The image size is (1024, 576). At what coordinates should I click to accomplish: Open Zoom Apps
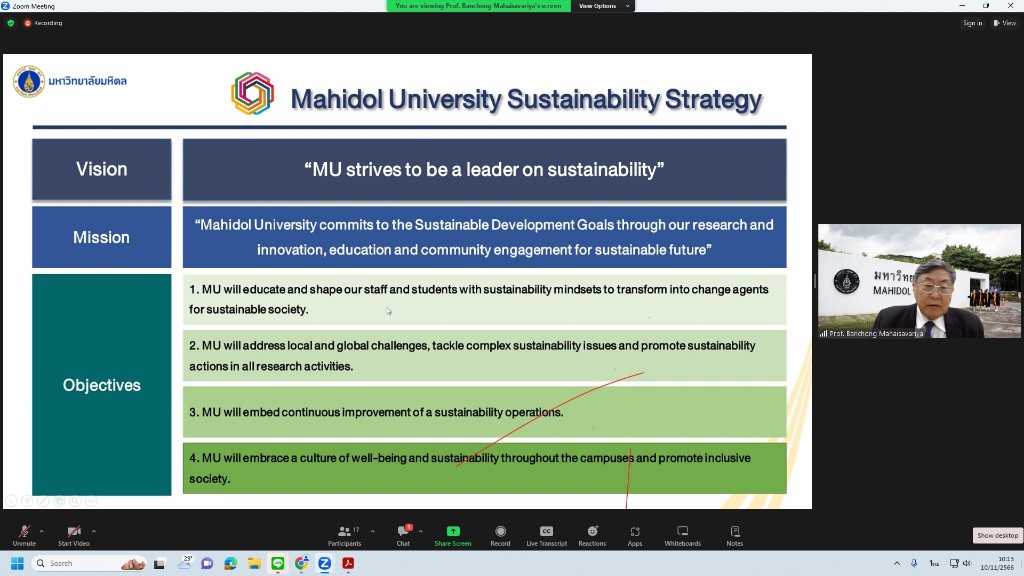click(x=635, y=535)
